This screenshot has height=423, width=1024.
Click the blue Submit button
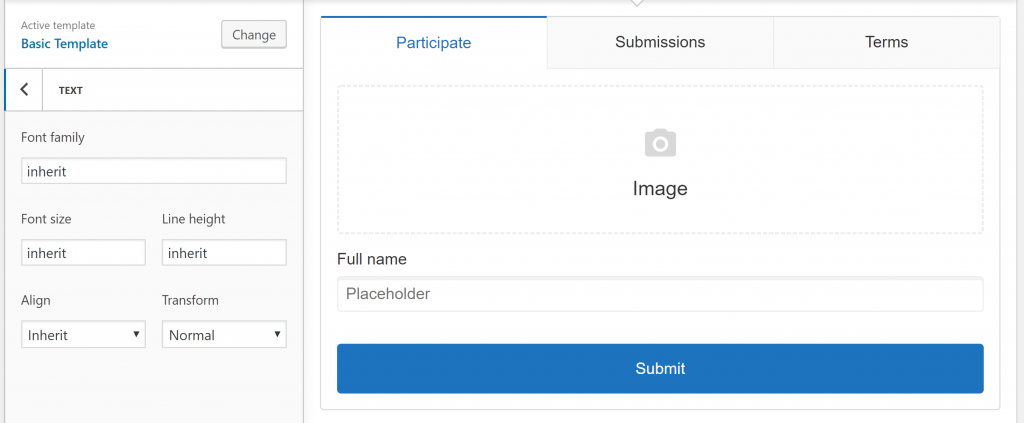(x=660, y=368)
